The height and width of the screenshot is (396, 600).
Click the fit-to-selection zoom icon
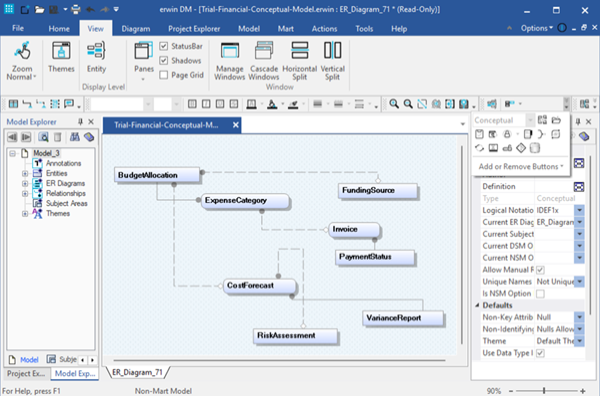[x=422, y=104]
